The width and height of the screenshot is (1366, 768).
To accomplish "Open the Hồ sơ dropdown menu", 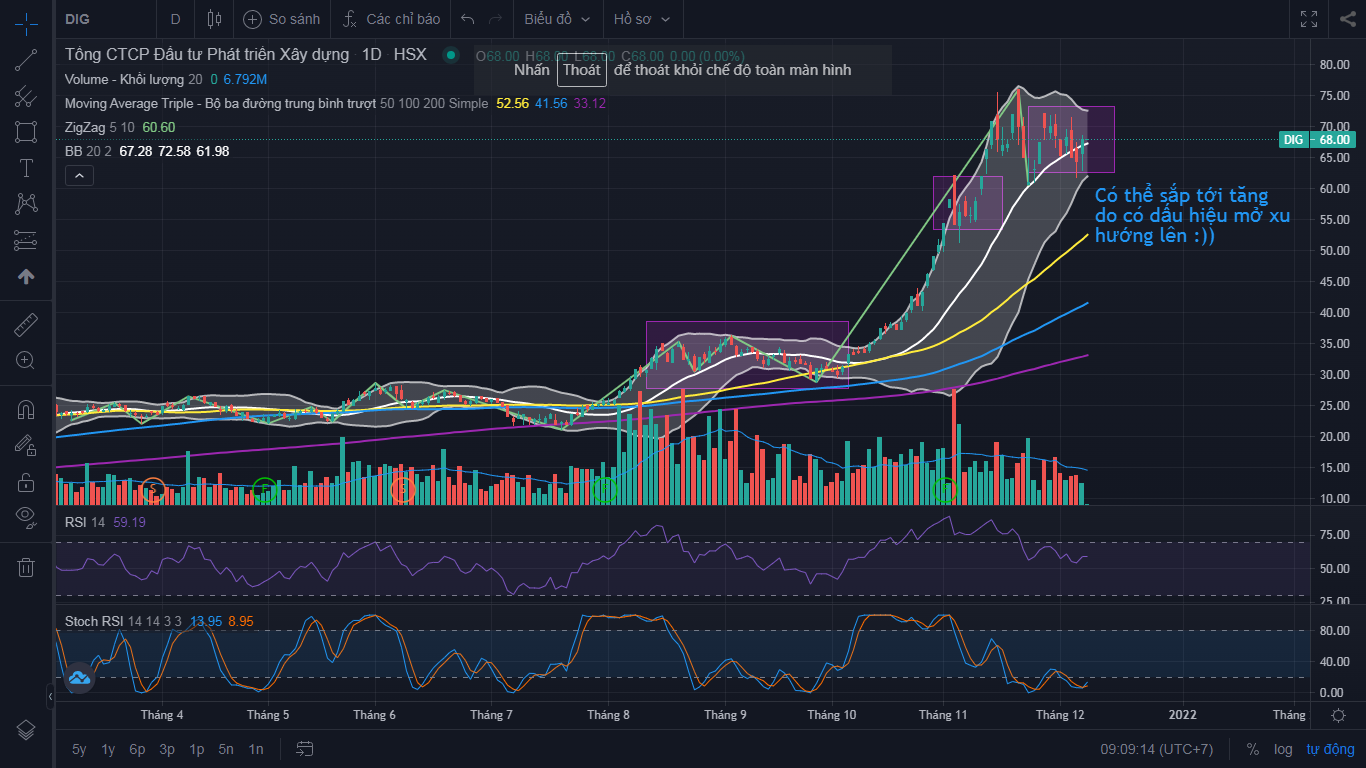I will (x=641, y=19).
